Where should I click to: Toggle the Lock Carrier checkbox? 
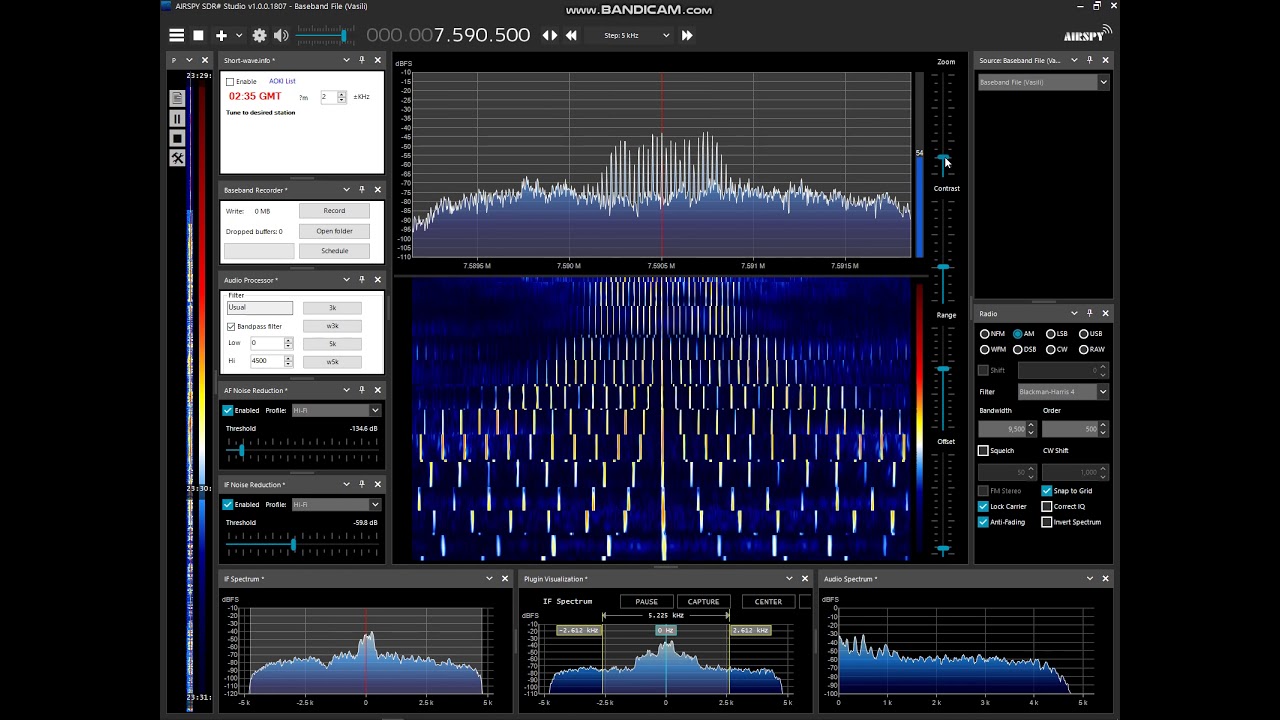pyautogui.click(x=984, y=507)
